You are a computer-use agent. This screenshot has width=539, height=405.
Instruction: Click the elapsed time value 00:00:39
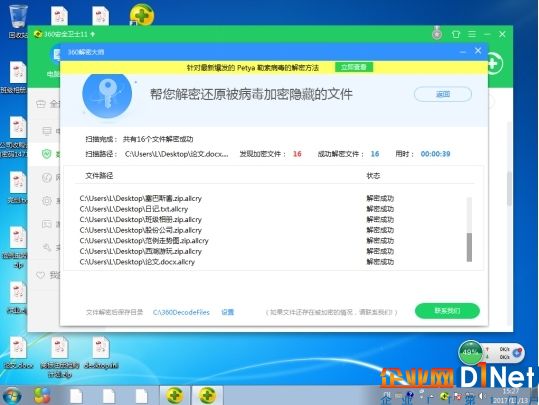pyautogui.click(x=436, y=154)
